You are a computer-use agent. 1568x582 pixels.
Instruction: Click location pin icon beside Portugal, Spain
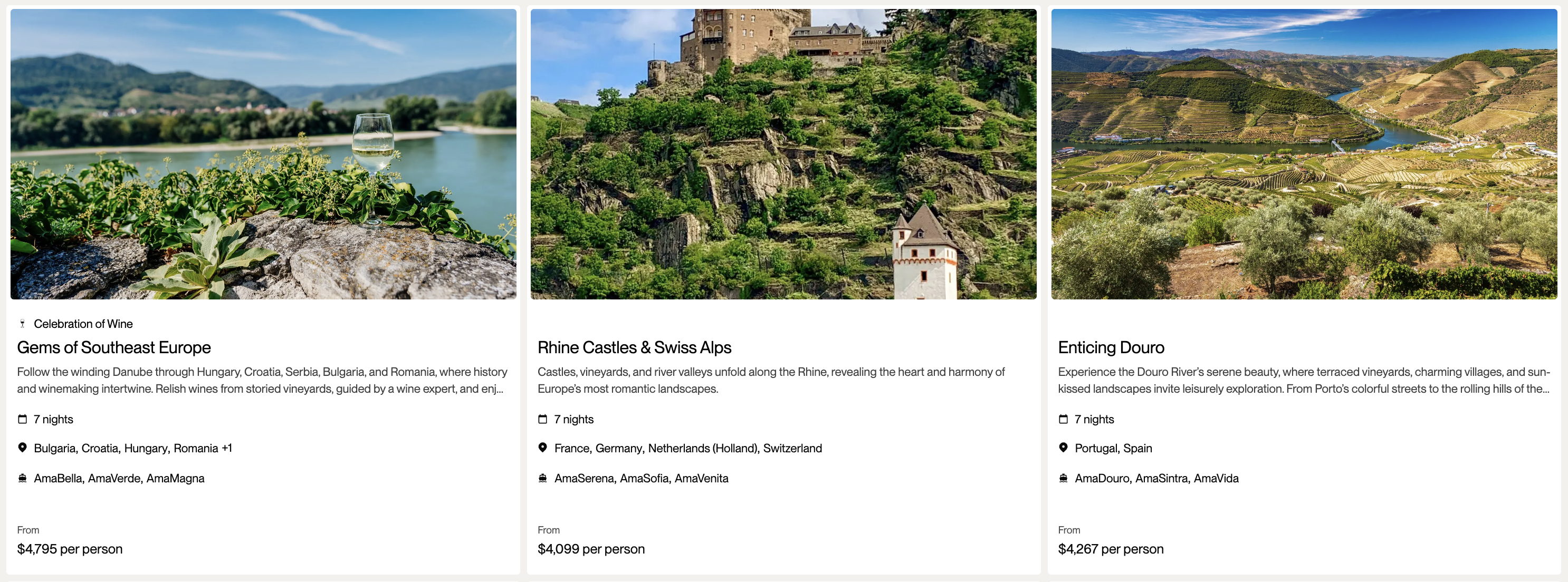pyautogui.click(x=1063, y=448)
